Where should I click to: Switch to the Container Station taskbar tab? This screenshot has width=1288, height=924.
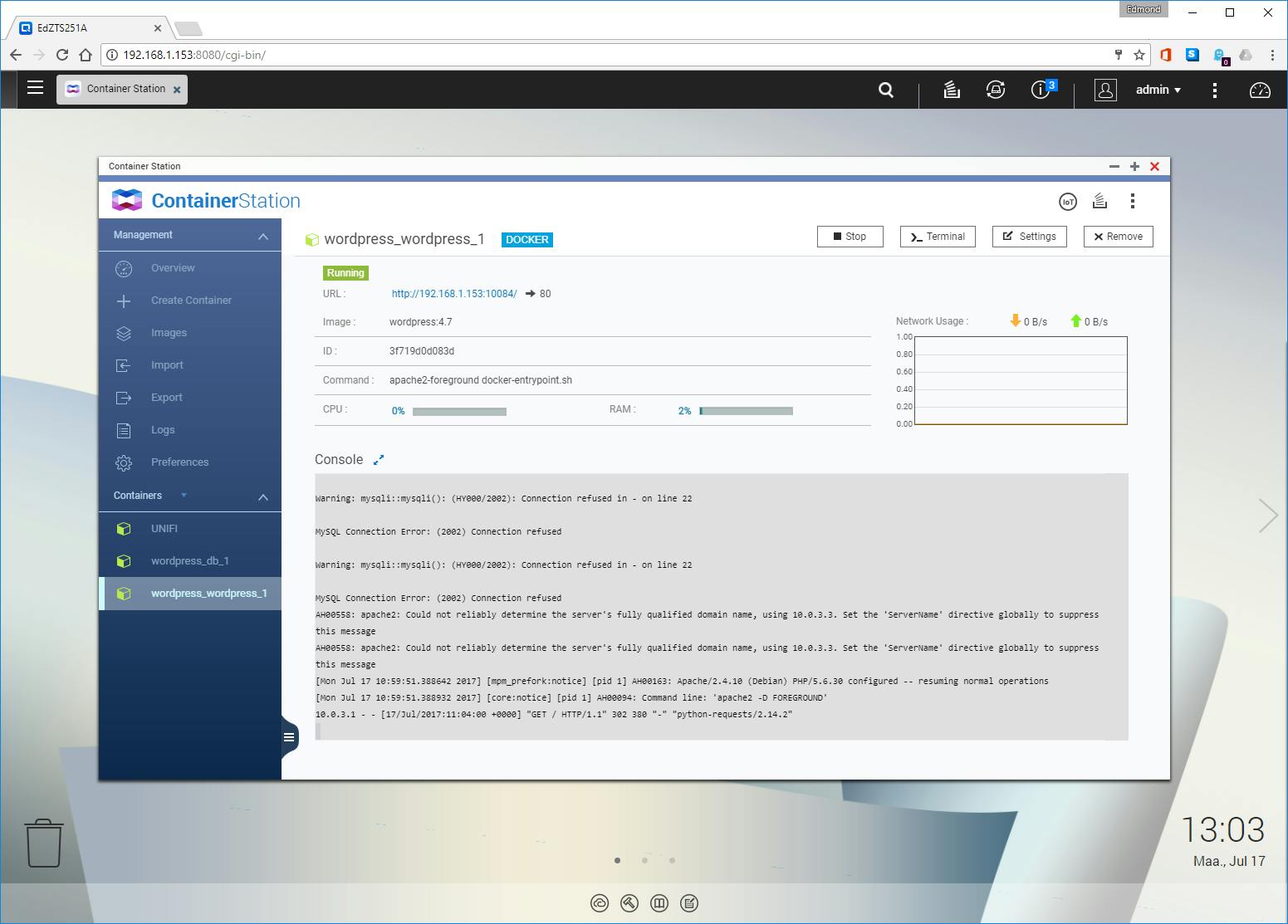(x=122, y=89)
